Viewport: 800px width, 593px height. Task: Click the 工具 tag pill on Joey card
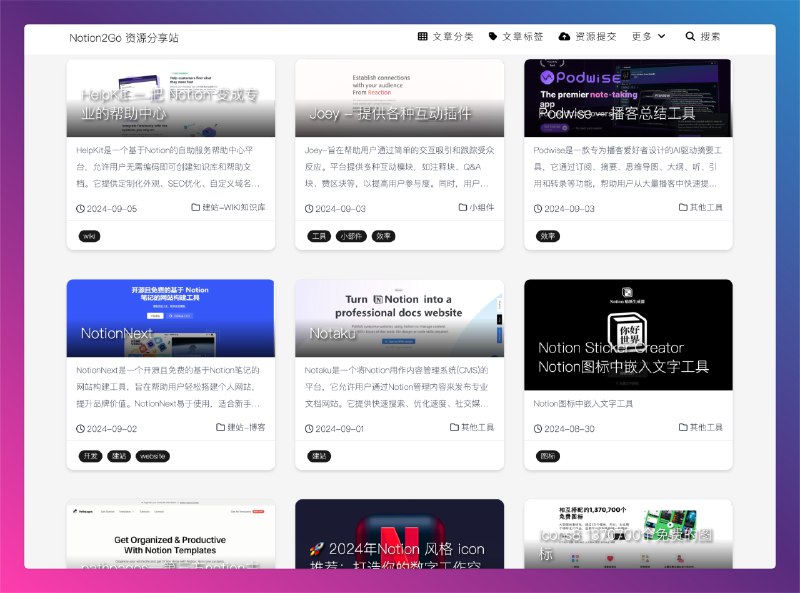(320, 236)
